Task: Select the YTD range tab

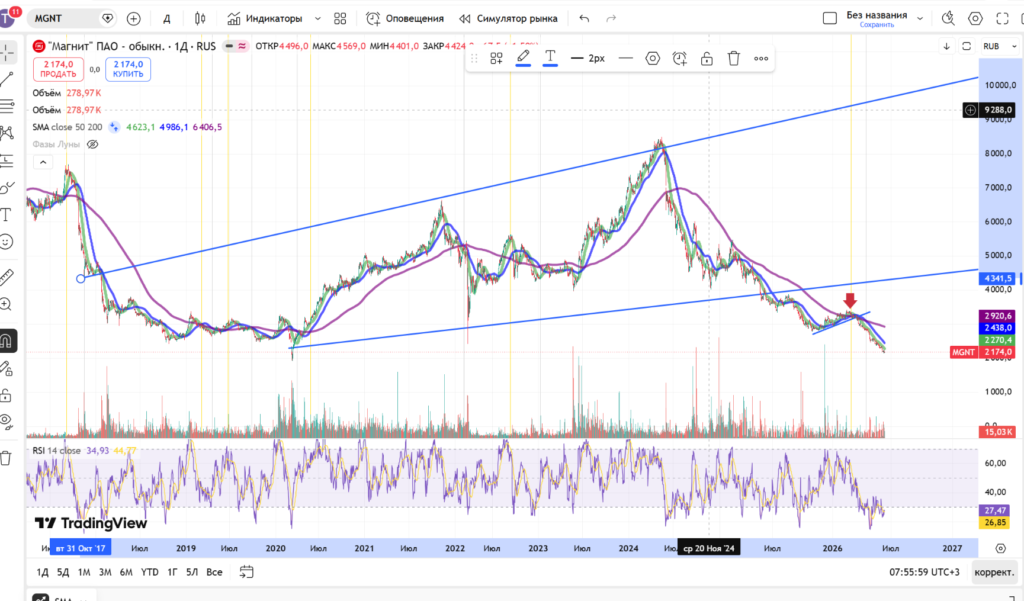Action: pos(150,572)
